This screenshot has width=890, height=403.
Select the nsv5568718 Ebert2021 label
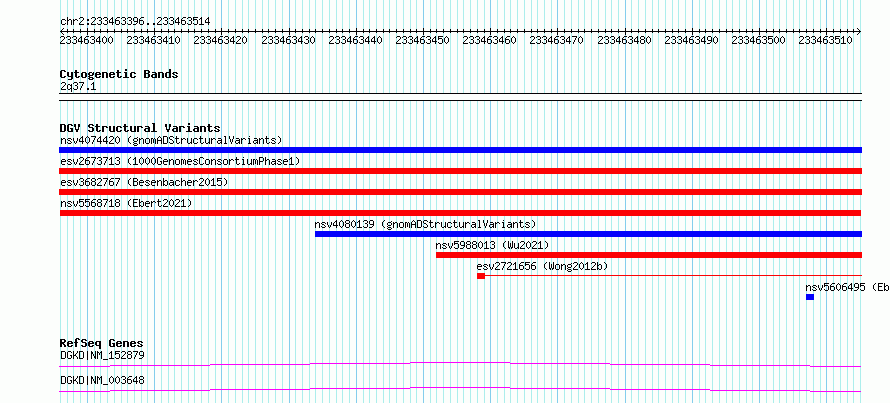click(x=126, y=203)
